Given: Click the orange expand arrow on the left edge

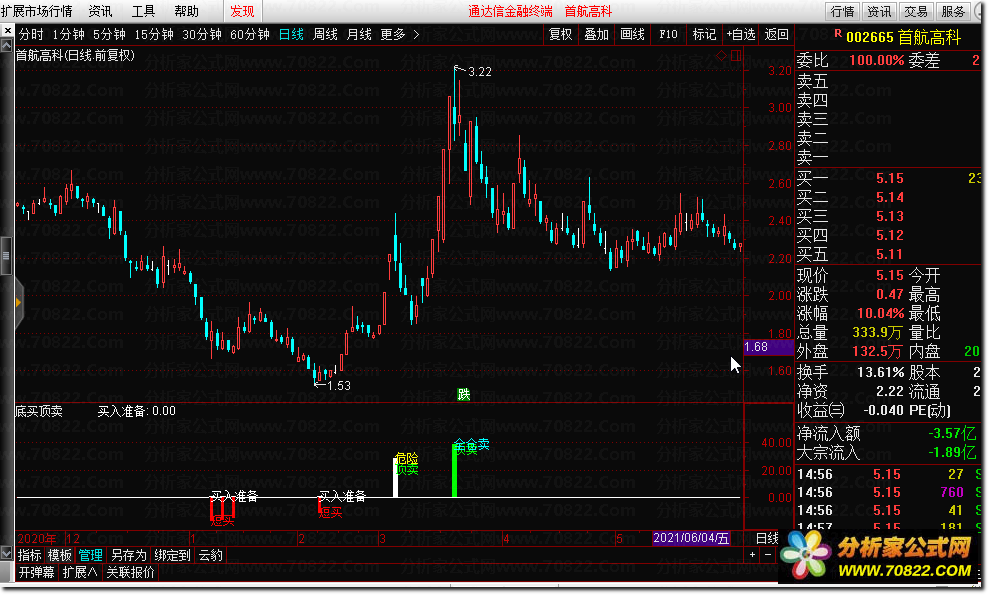Looking at the screenshot, I should click(18, 303).
